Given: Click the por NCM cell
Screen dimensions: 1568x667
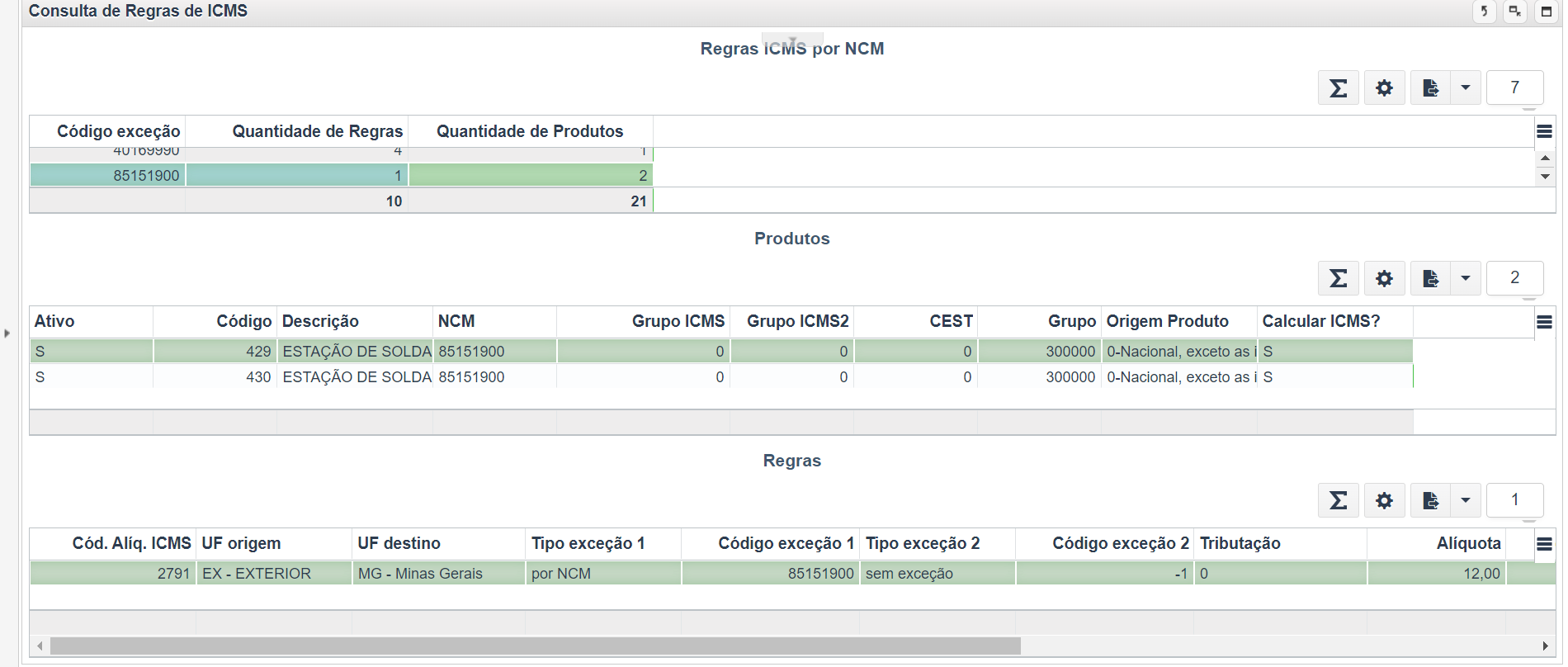Looking at the screenshot, I should [x=603, y=574].
